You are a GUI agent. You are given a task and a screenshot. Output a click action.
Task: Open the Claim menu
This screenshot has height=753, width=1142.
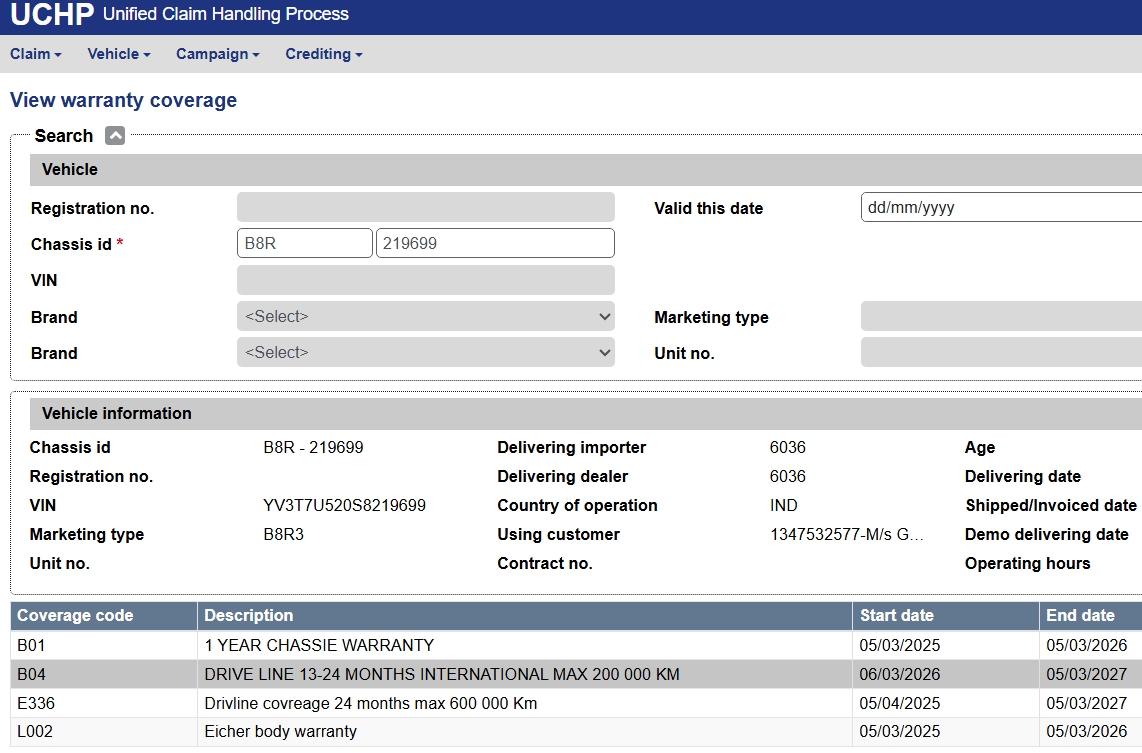(x=36, y=54)
